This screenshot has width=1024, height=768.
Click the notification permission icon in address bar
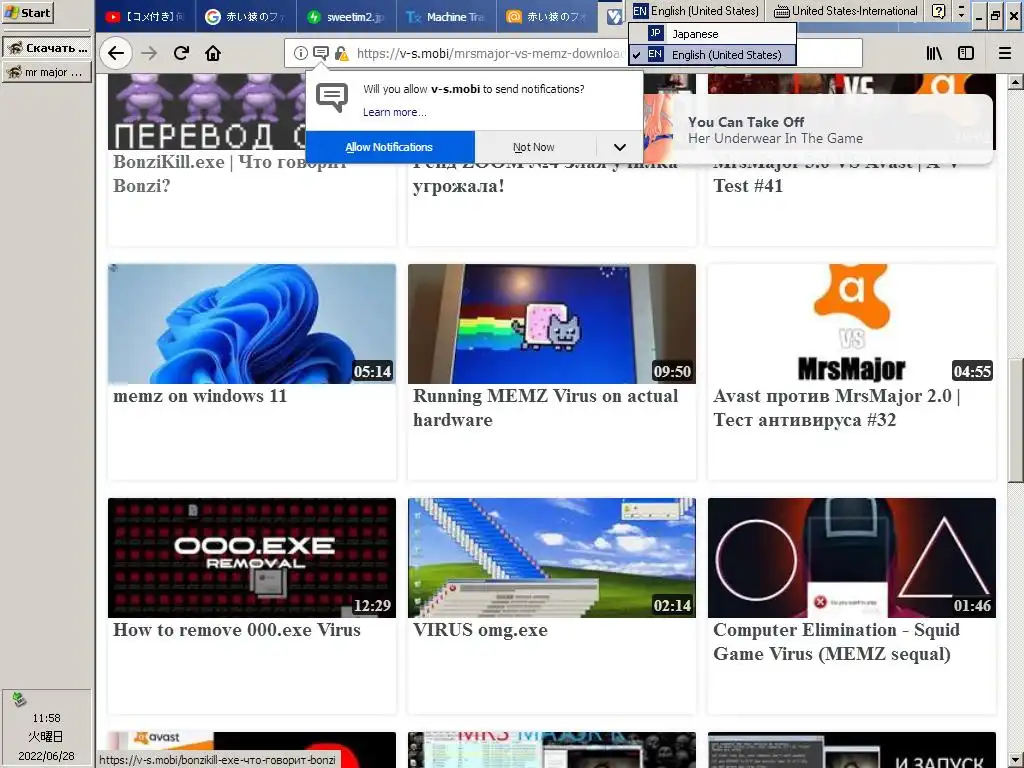321,54
